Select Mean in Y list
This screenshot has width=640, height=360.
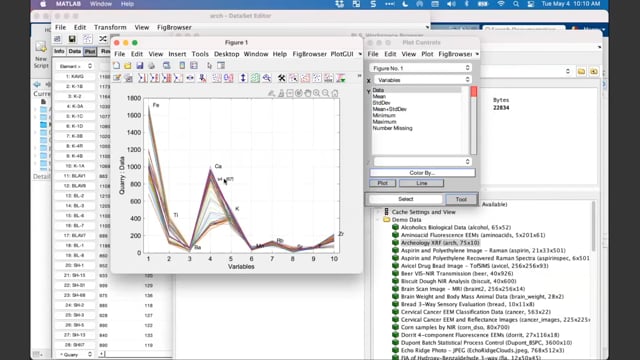(x=379, y=97)
